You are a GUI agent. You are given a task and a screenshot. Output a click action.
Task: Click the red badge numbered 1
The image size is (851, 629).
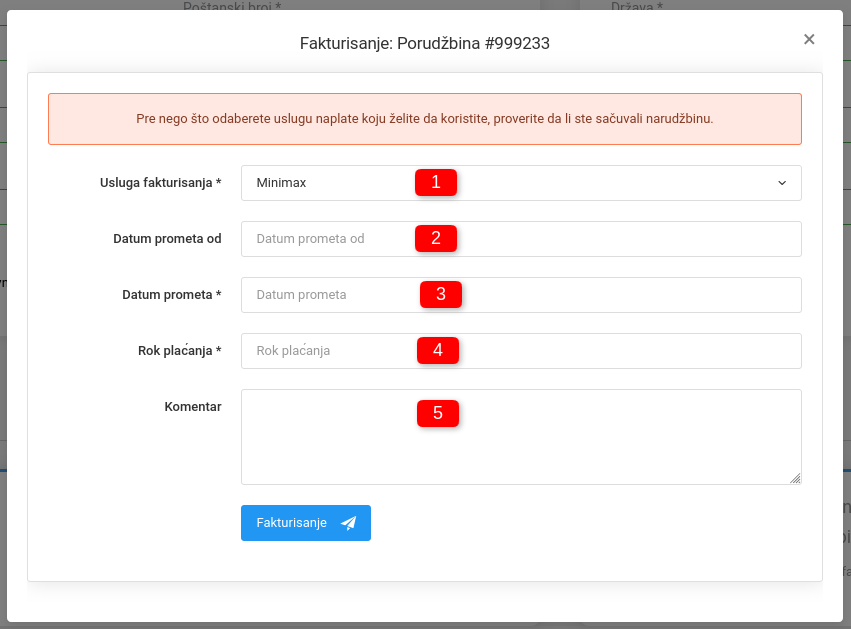(436, 182)
